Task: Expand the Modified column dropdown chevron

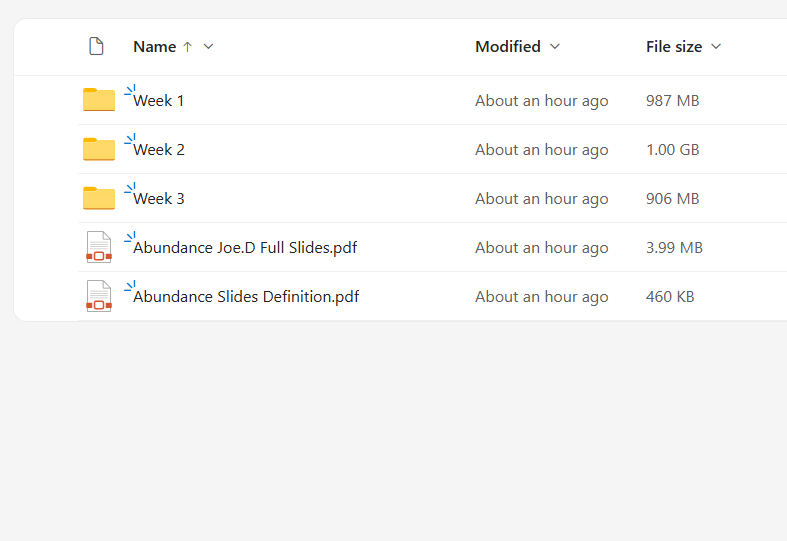Action: click(x=555, y=47)
